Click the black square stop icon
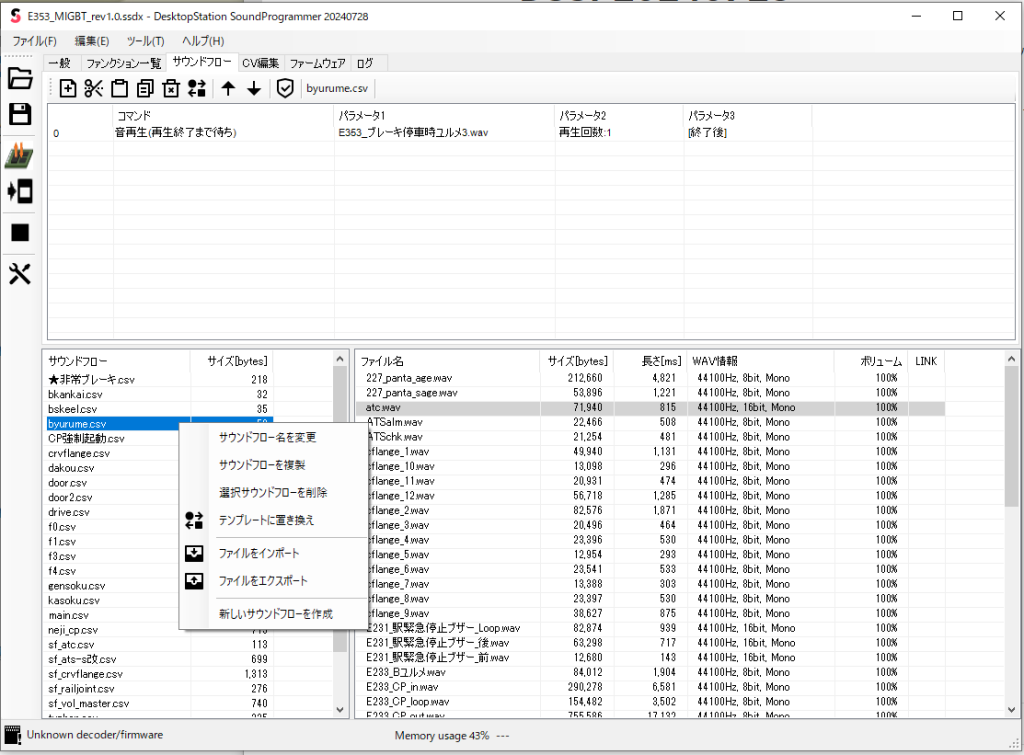The width and height of the screenshot is (1024, 755). tap(20, 232)
